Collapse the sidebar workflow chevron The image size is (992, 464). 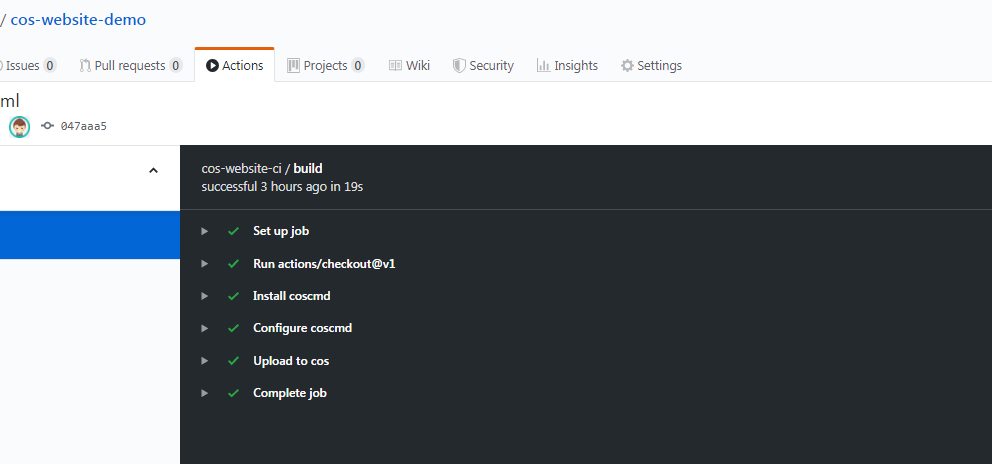tap(153, 170)
